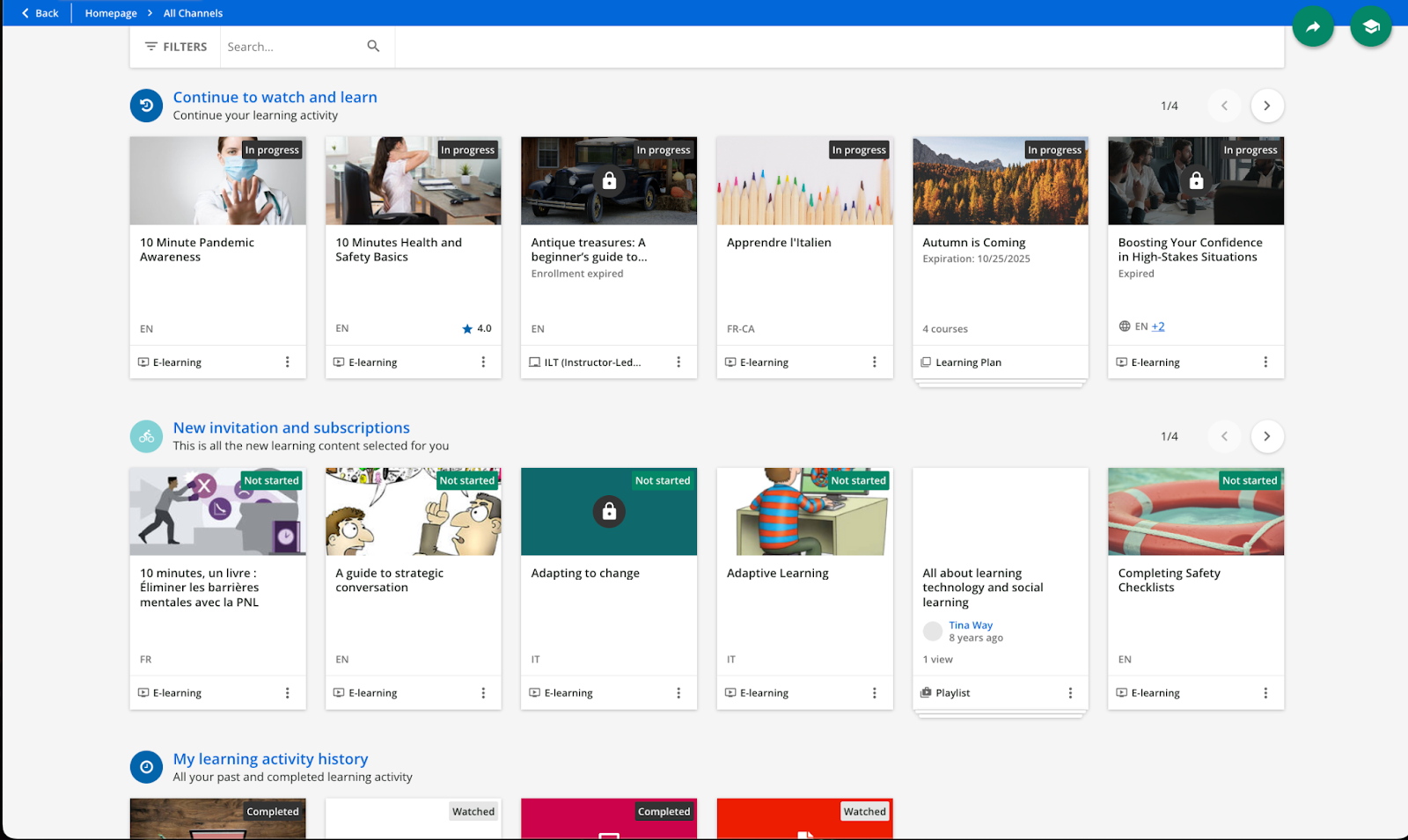Viewport: 1408px width, 840px height.
Task: Click the search magnifier icon
Action: coord(373,47)
